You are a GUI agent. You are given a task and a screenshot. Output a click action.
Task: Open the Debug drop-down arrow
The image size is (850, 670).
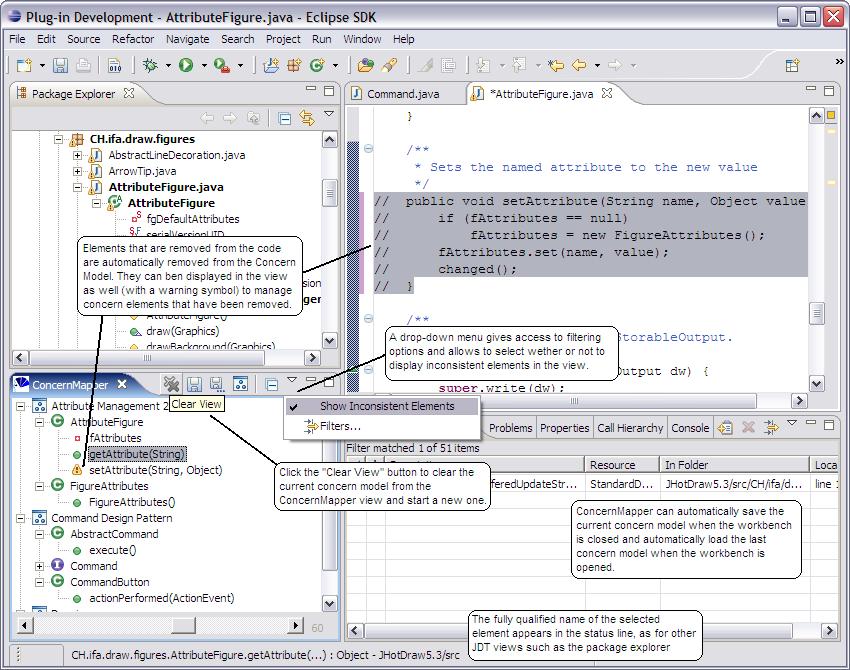[168, 66]
